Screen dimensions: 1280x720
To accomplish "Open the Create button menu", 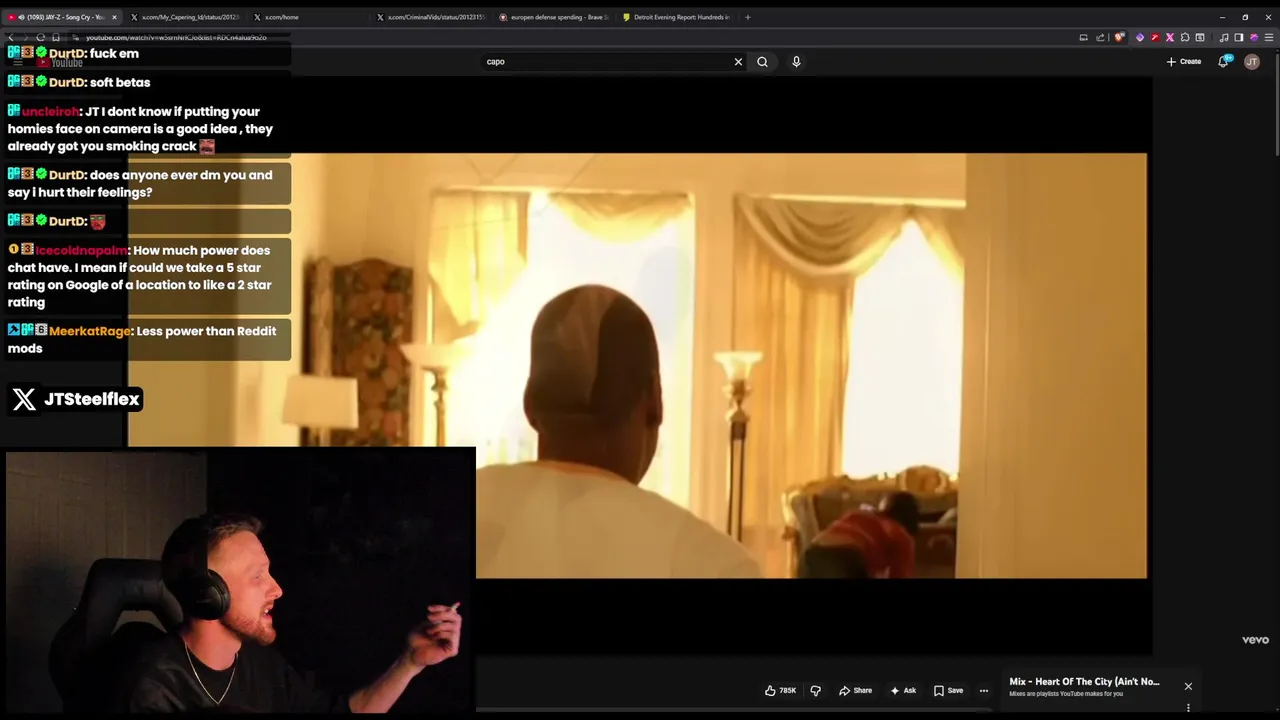I will (x=1184, y=61).
